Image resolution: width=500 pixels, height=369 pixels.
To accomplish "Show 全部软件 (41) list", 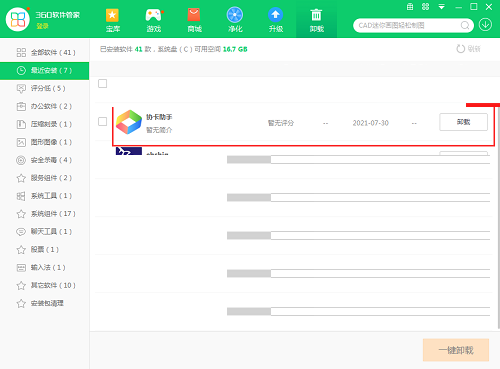I will (x=45, y=53).
